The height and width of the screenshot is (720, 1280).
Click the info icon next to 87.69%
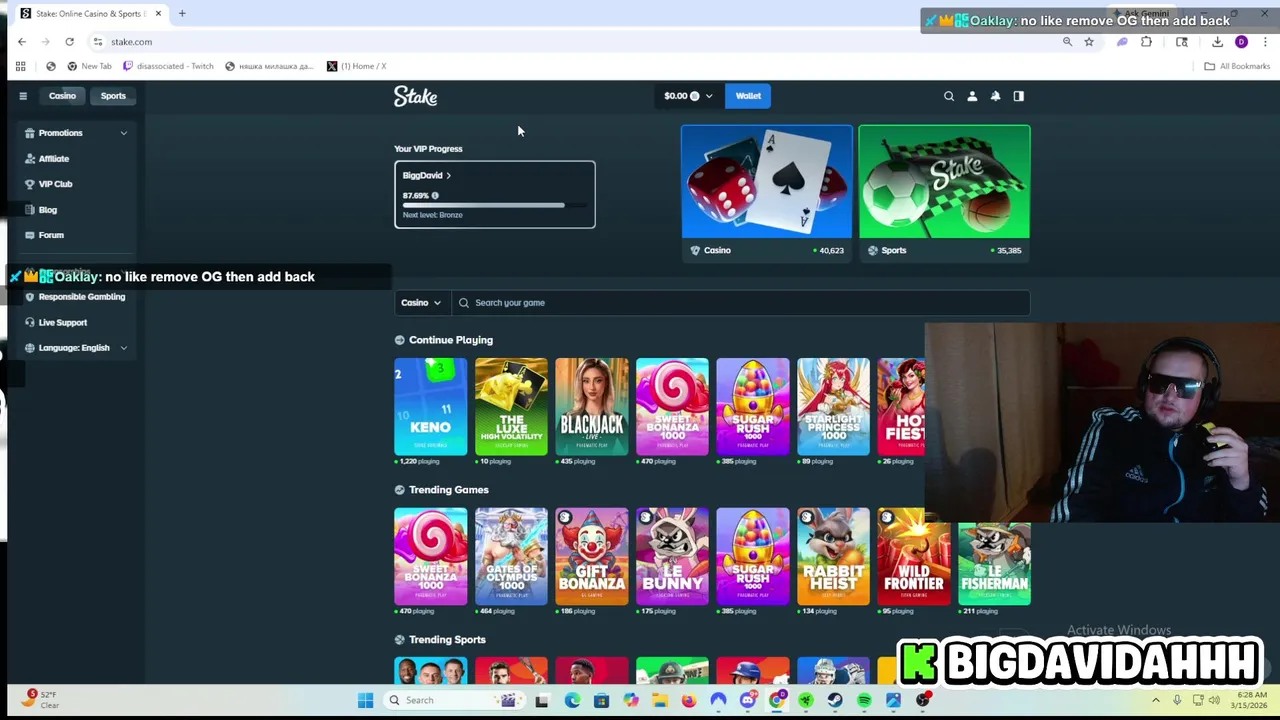tap(435, 196)
